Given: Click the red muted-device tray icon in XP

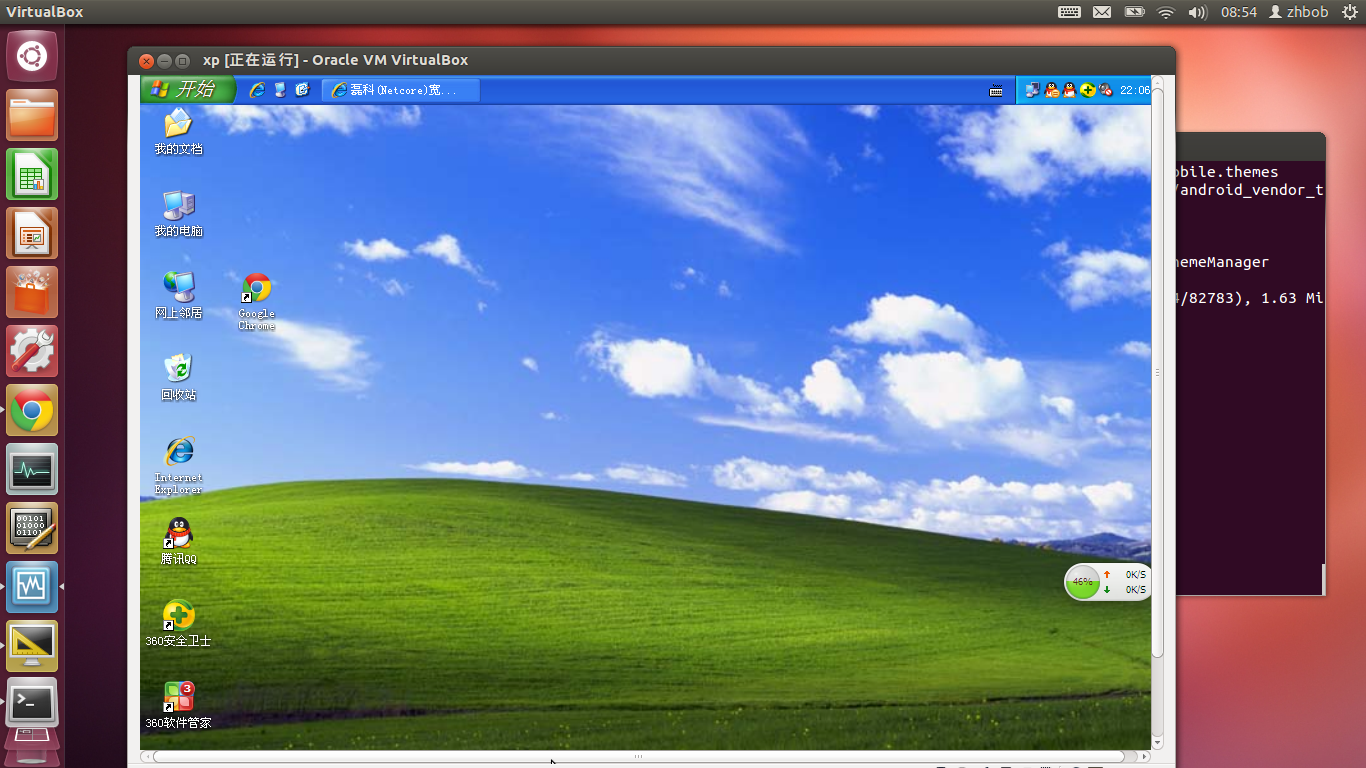Looking at the screenshot, I should coord(1105,90).
